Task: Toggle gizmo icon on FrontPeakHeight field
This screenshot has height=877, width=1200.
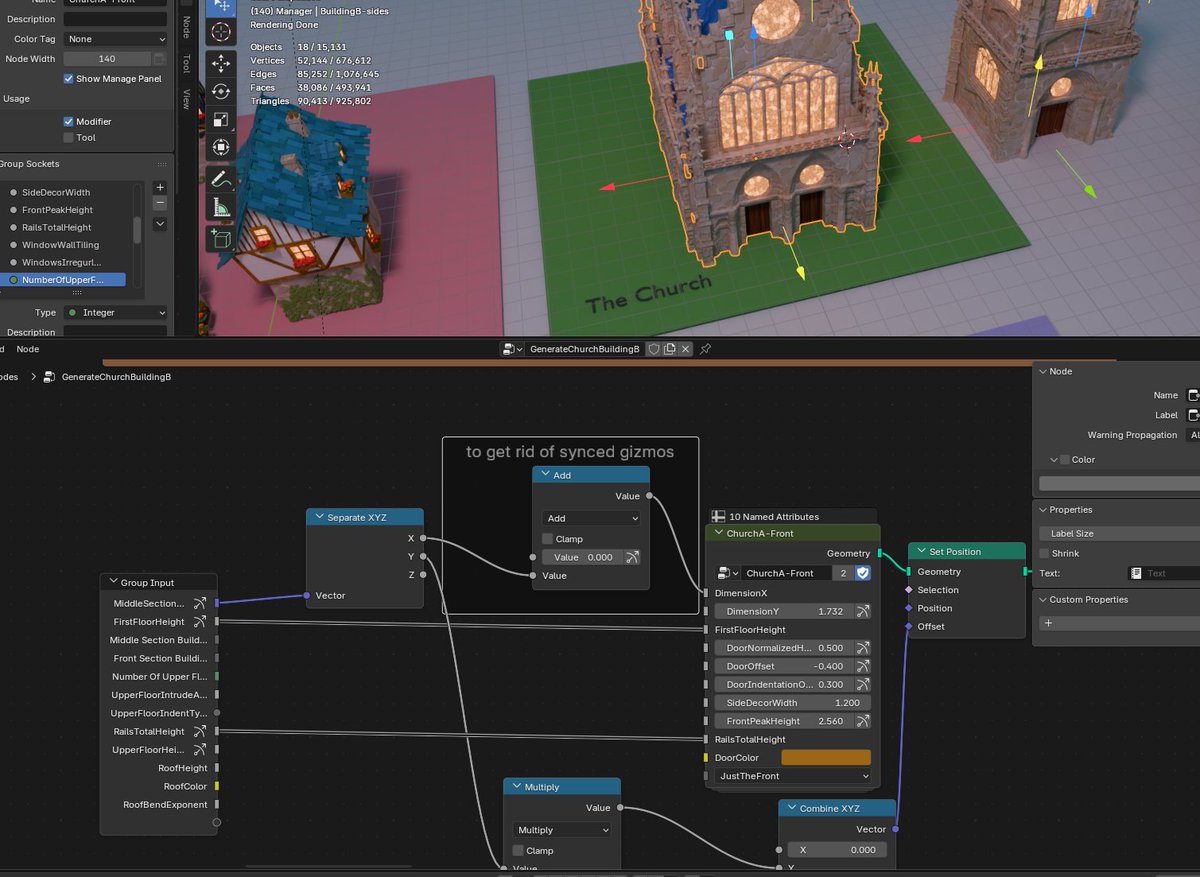Action: (862, 721)
